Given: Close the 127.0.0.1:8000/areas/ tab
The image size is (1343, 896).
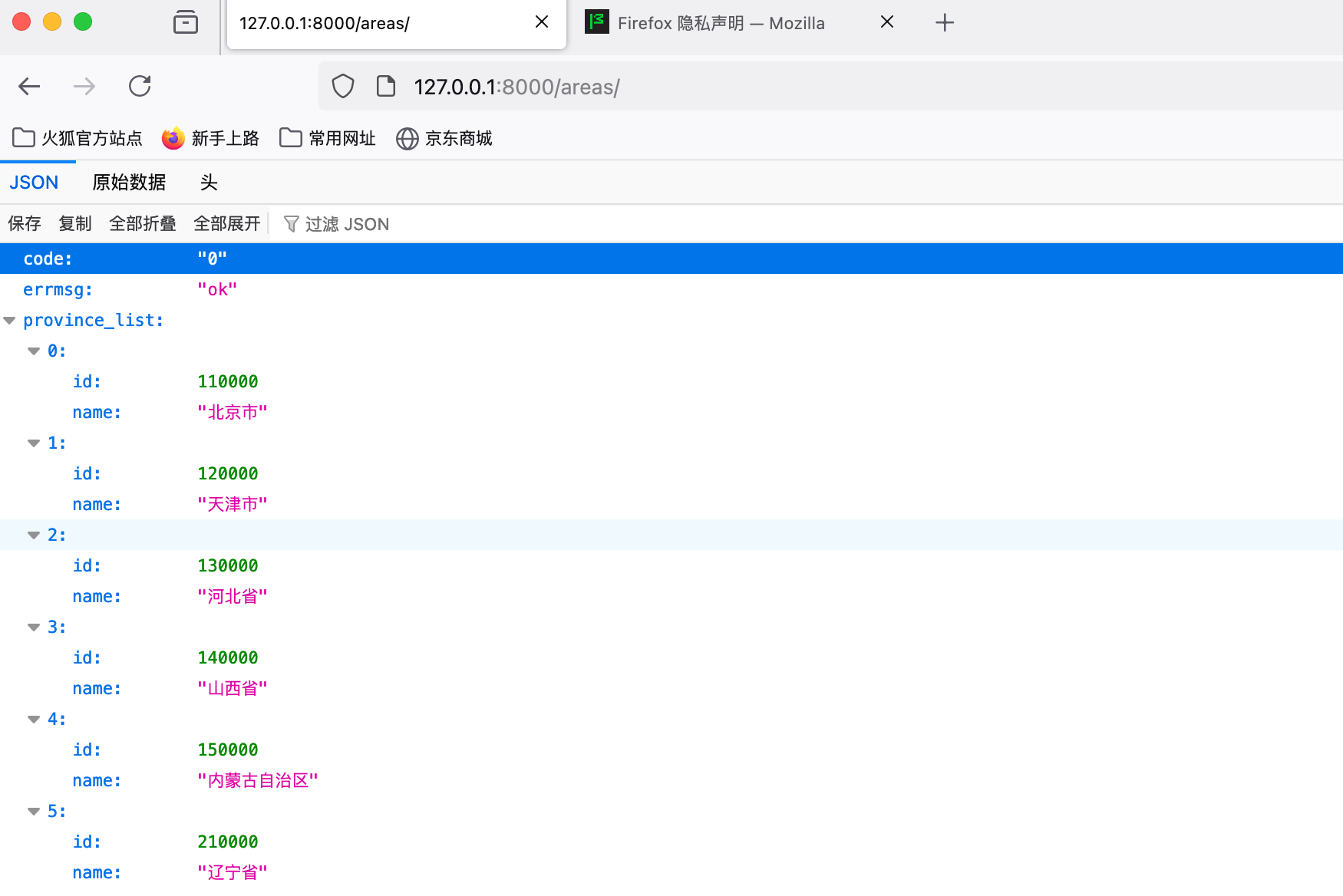Looking at the screenshot, I should pos(542,22).
